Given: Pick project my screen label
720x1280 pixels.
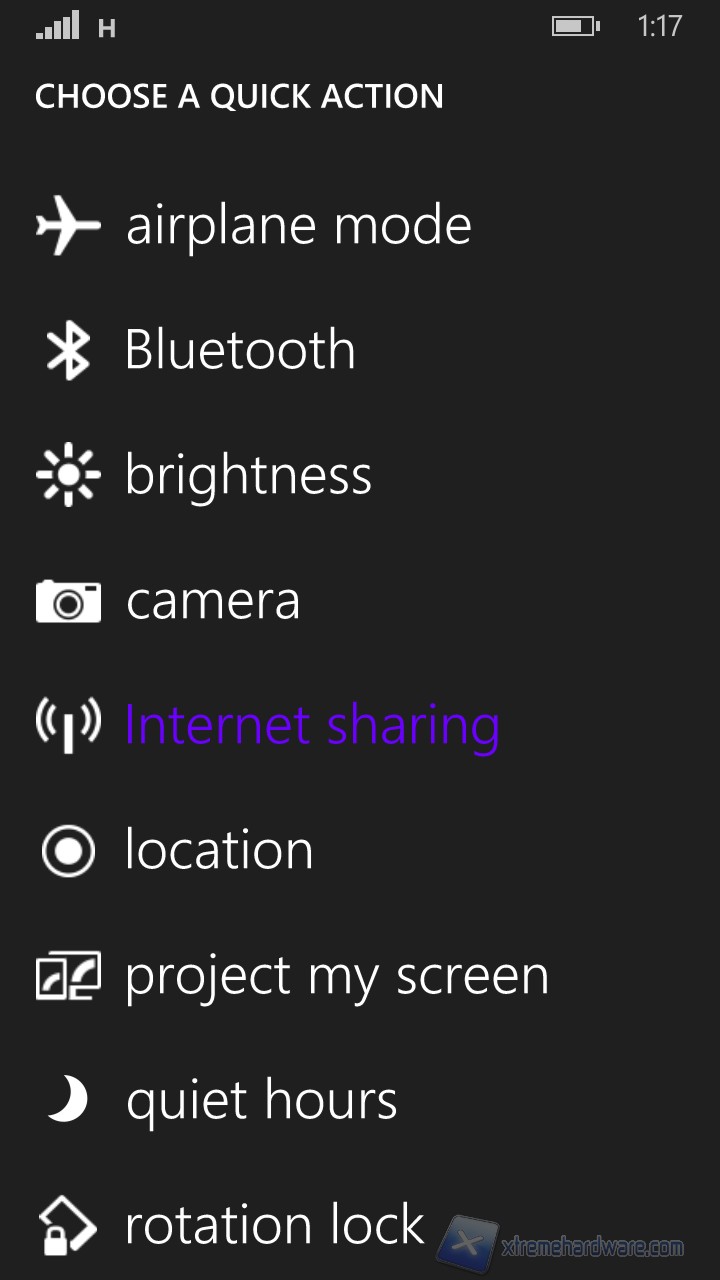Looking at the screenshot, I should point(337,976).
